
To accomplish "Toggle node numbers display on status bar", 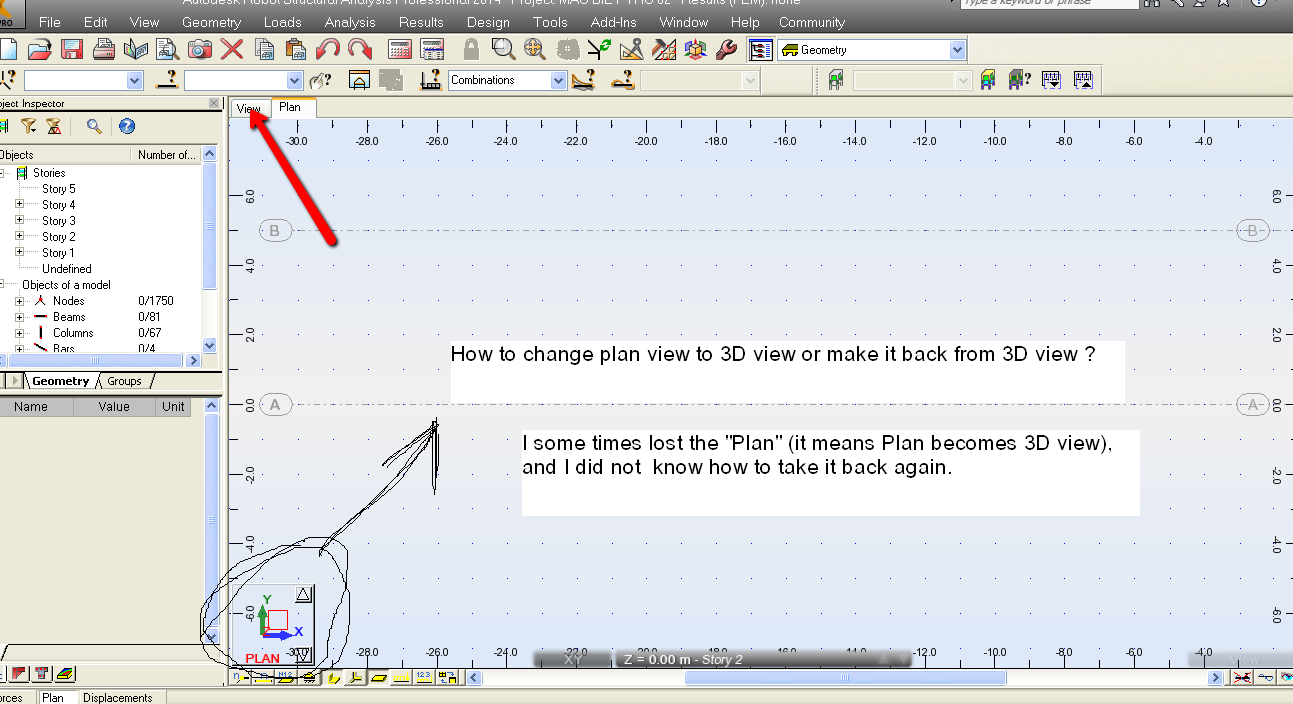I will 238,677.
